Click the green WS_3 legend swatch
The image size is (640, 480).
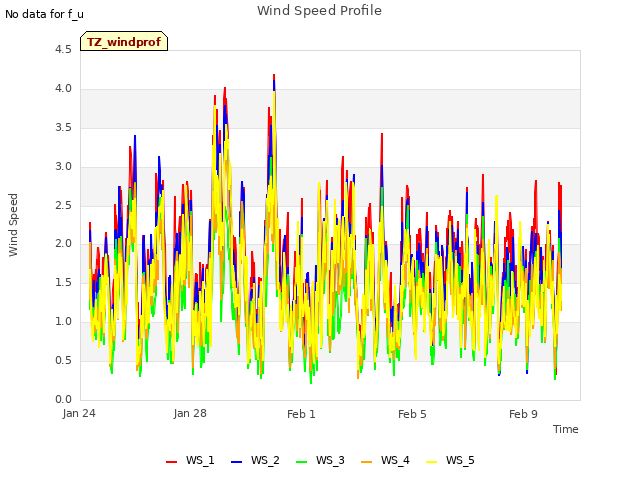[301, 462]
